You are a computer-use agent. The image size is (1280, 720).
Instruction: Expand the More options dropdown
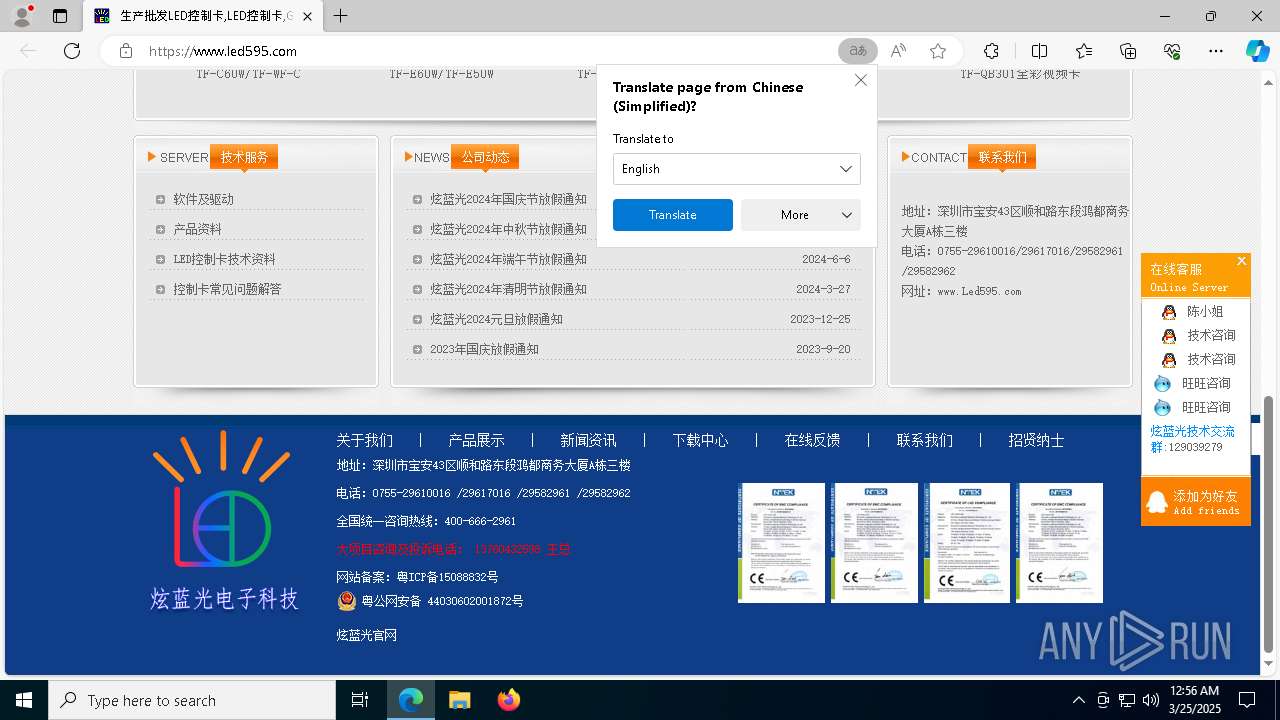801,215
